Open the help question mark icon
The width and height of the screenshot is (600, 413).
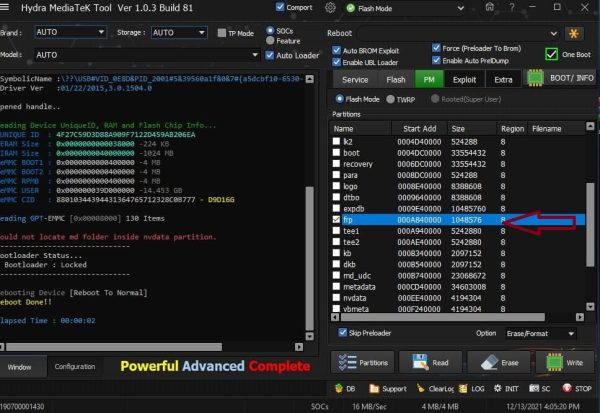[x=512, y=7]
